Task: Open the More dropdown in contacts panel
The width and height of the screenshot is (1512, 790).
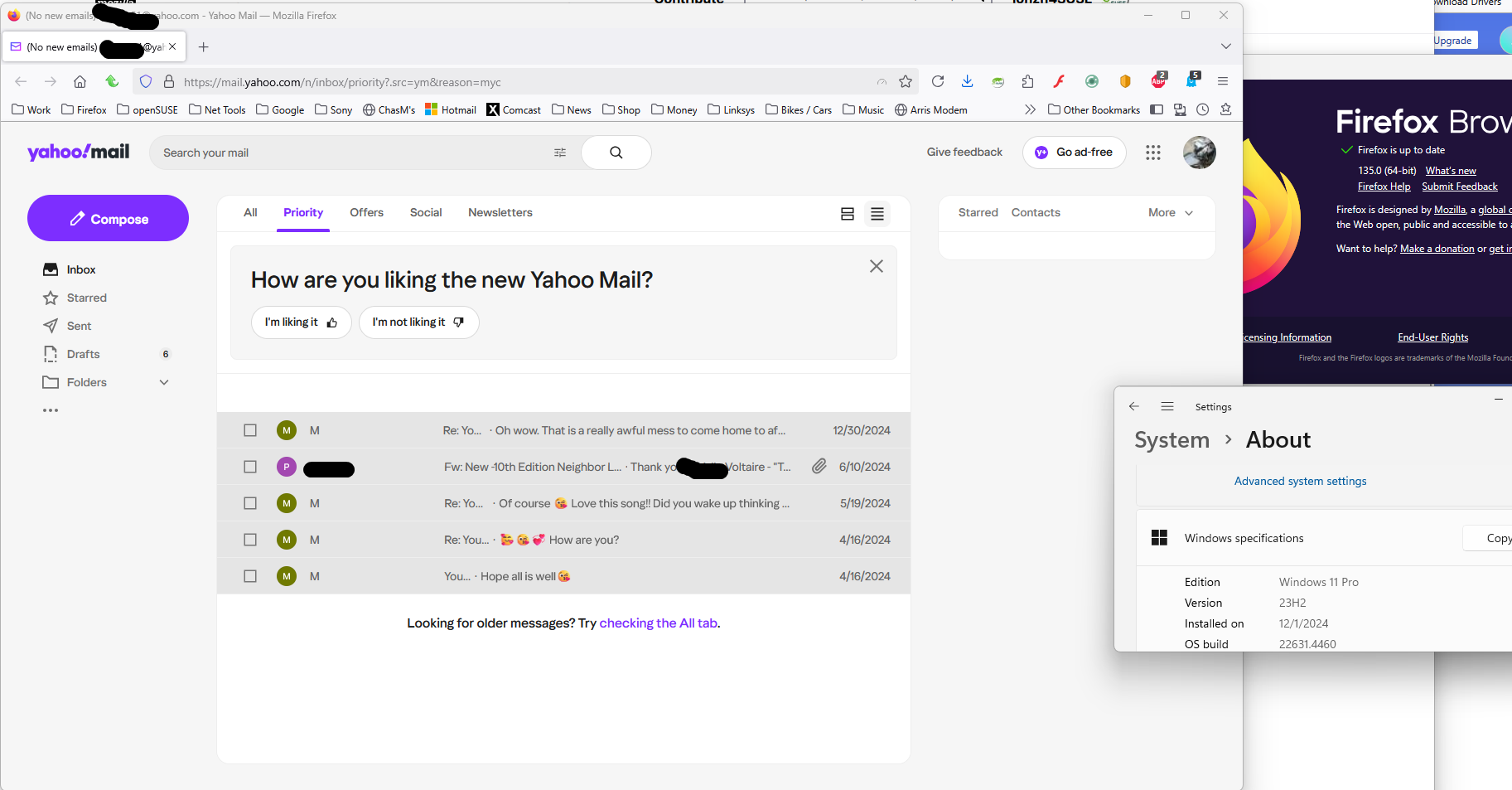Action: [x=1171, y=213]
